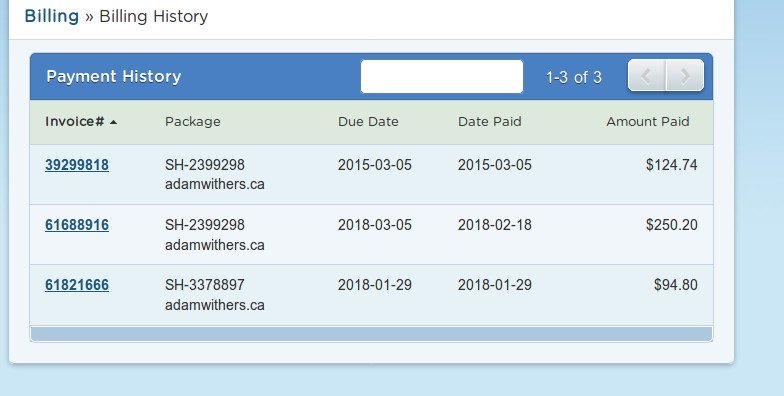Sort by Invoice# column header
The height and width of the screenshot is (396, 784).
click(x=74, y=122)
